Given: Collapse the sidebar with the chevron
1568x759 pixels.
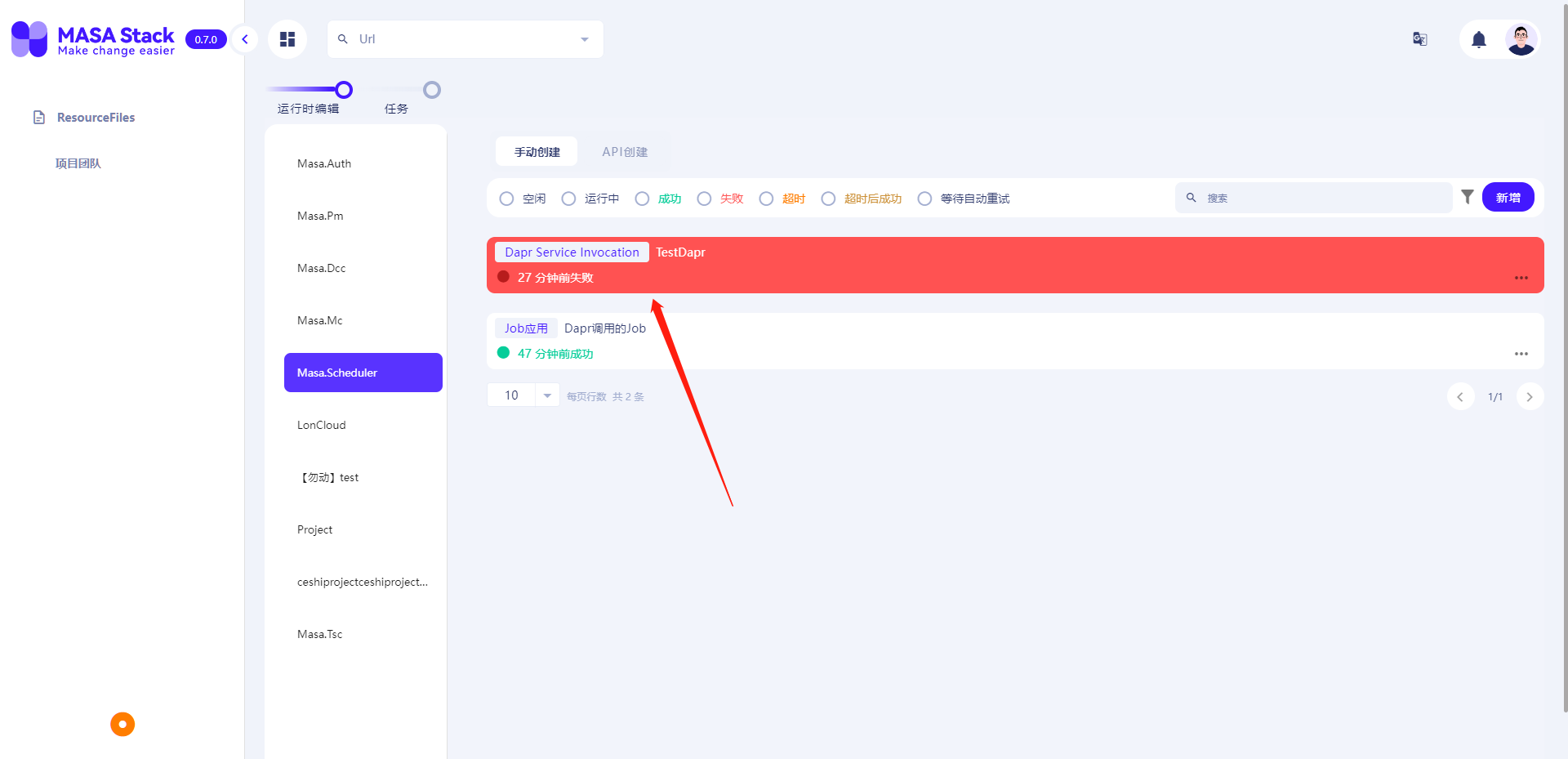Looking at the screenshot, I should [x=244, y=38].
